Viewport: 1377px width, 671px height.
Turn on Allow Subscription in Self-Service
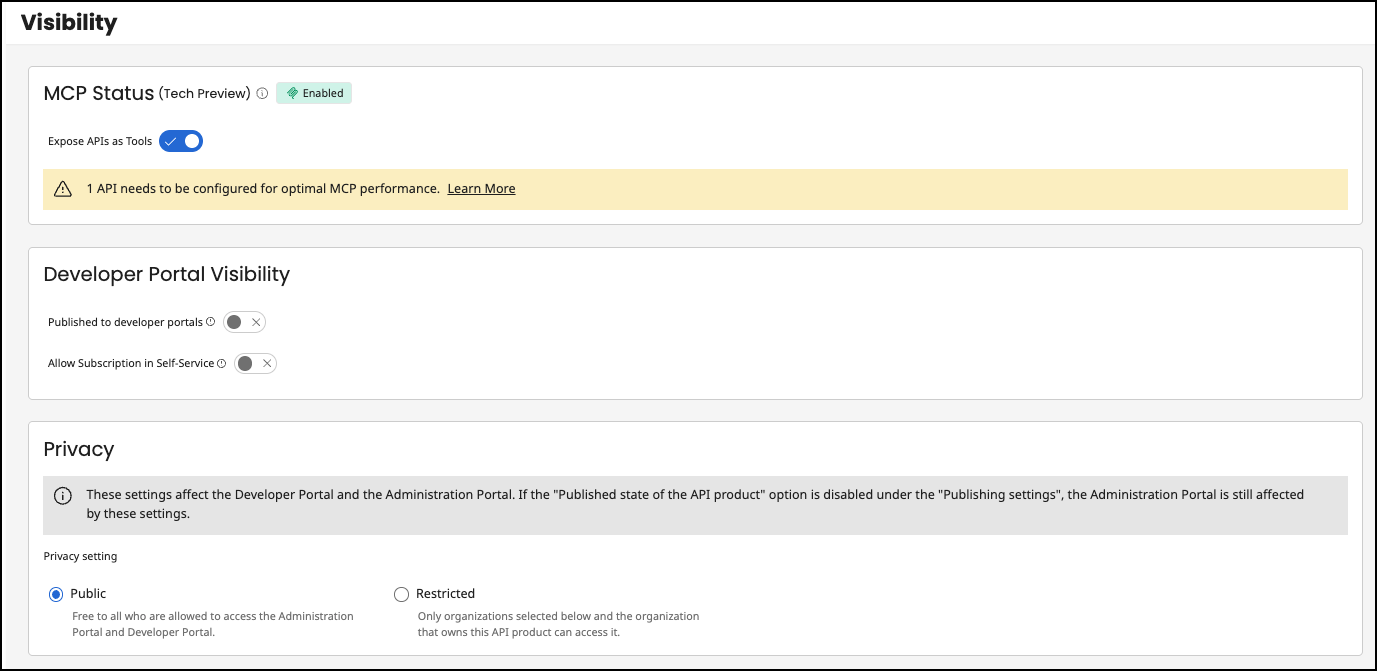point(255,362)
